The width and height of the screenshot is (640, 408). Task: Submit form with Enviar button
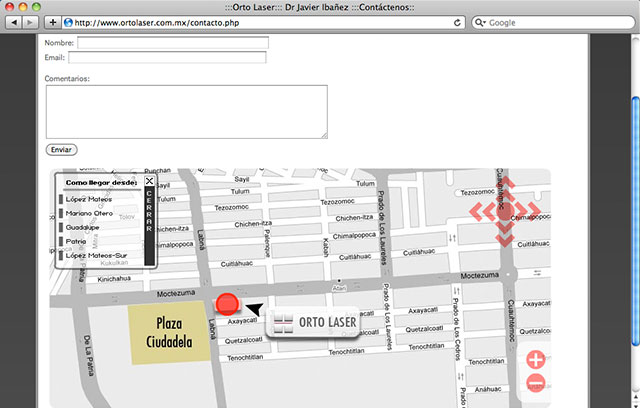(x=61, y=150)
